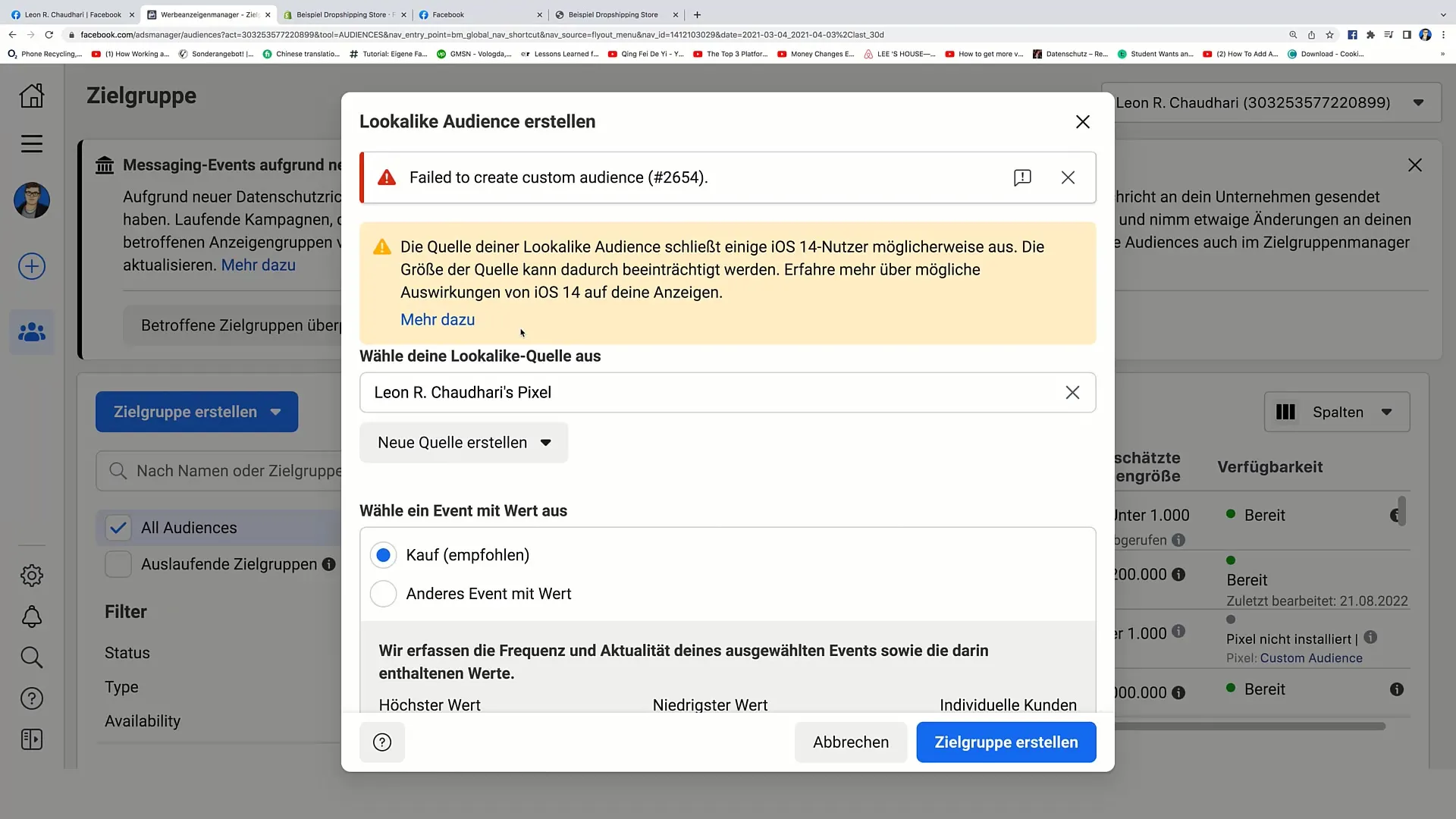Viewport: 1456px width, 819px height.
Task: Click info icon next to Auslaufende Zielgruppen
Action: (x=328, y=564)
